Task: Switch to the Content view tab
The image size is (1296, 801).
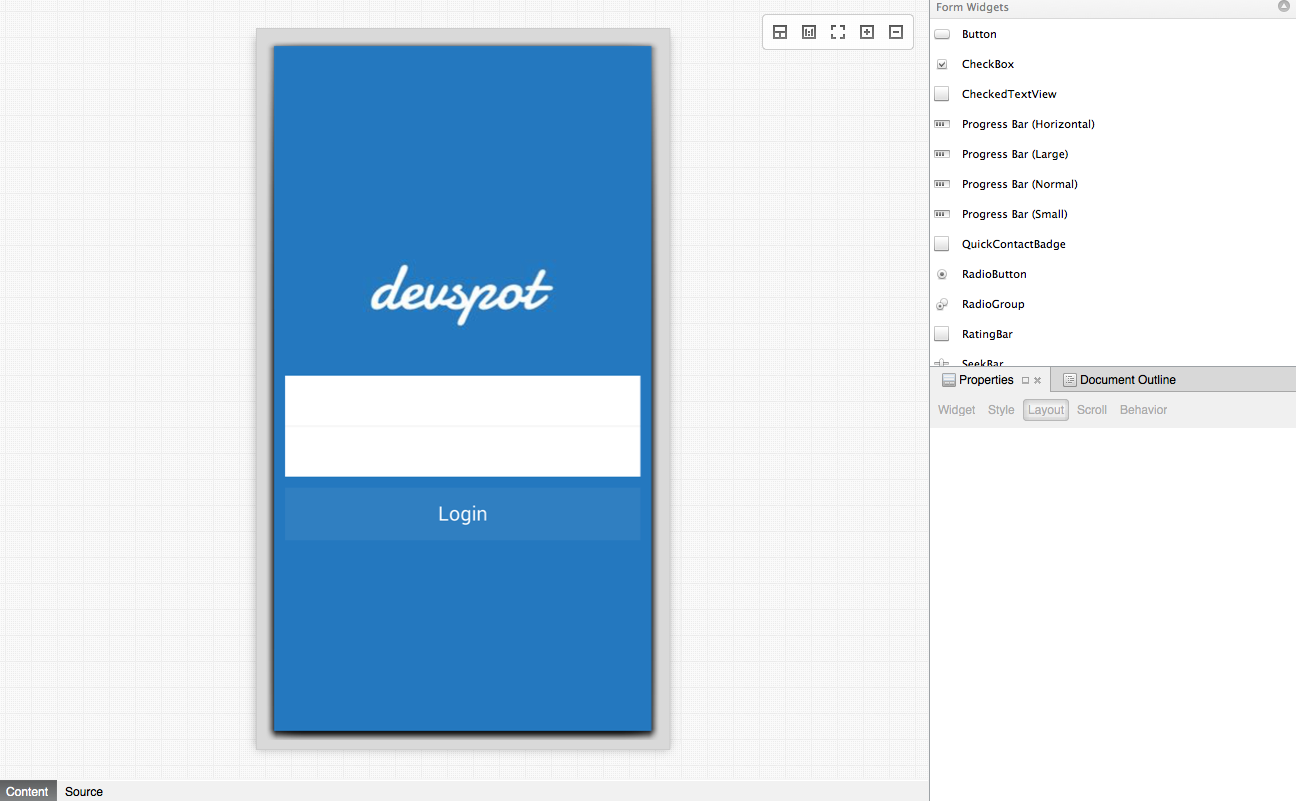Action: click(28, 791)
